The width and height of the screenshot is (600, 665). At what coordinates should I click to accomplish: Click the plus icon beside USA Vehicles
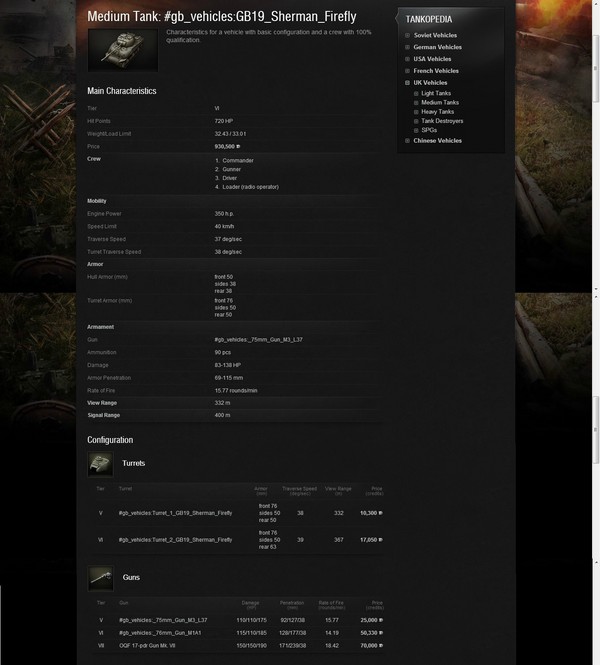click(x=408, y=59)
